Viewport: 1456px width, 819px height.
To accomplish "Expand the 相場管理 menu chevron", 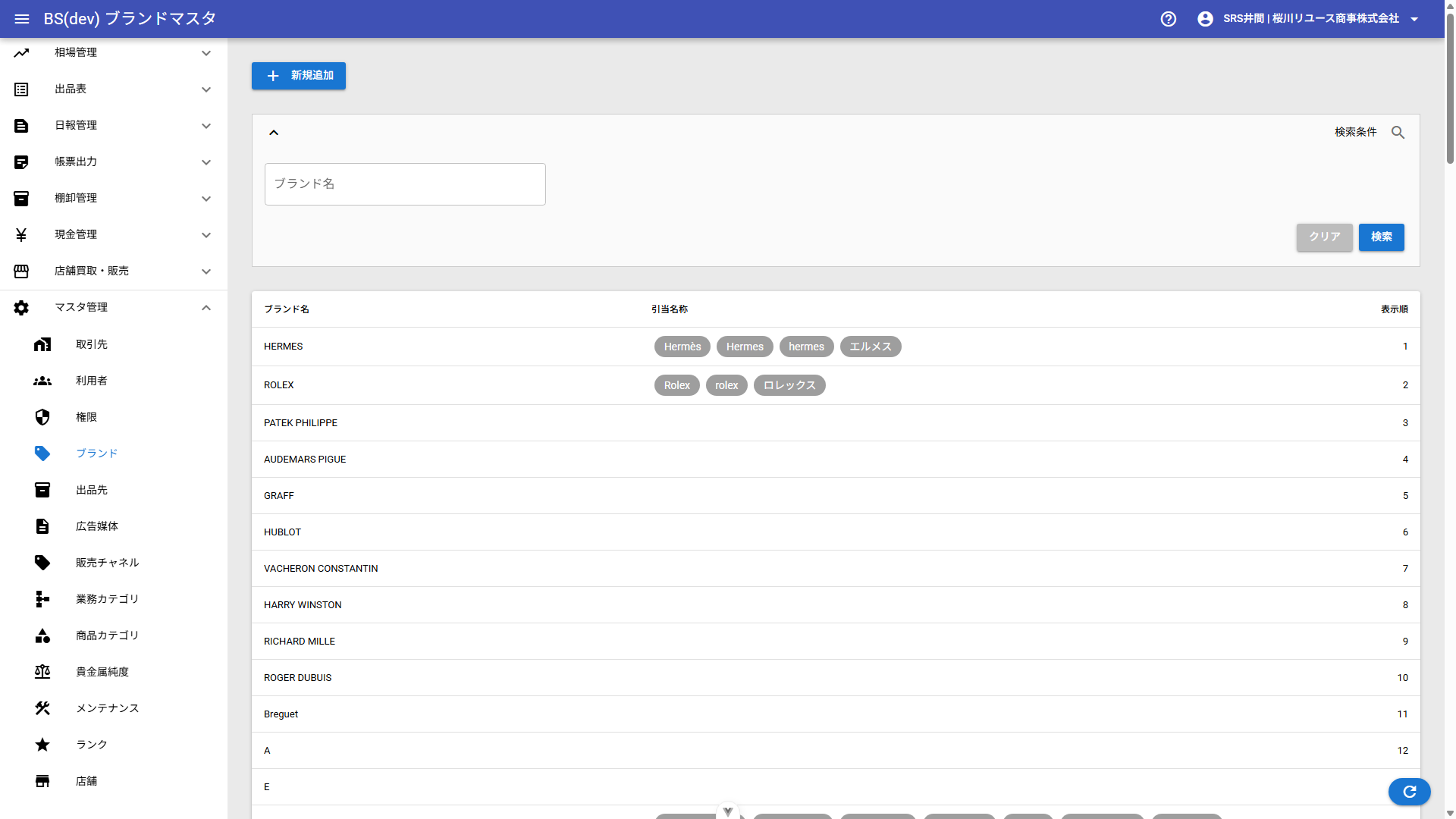I will coord(206,53).
